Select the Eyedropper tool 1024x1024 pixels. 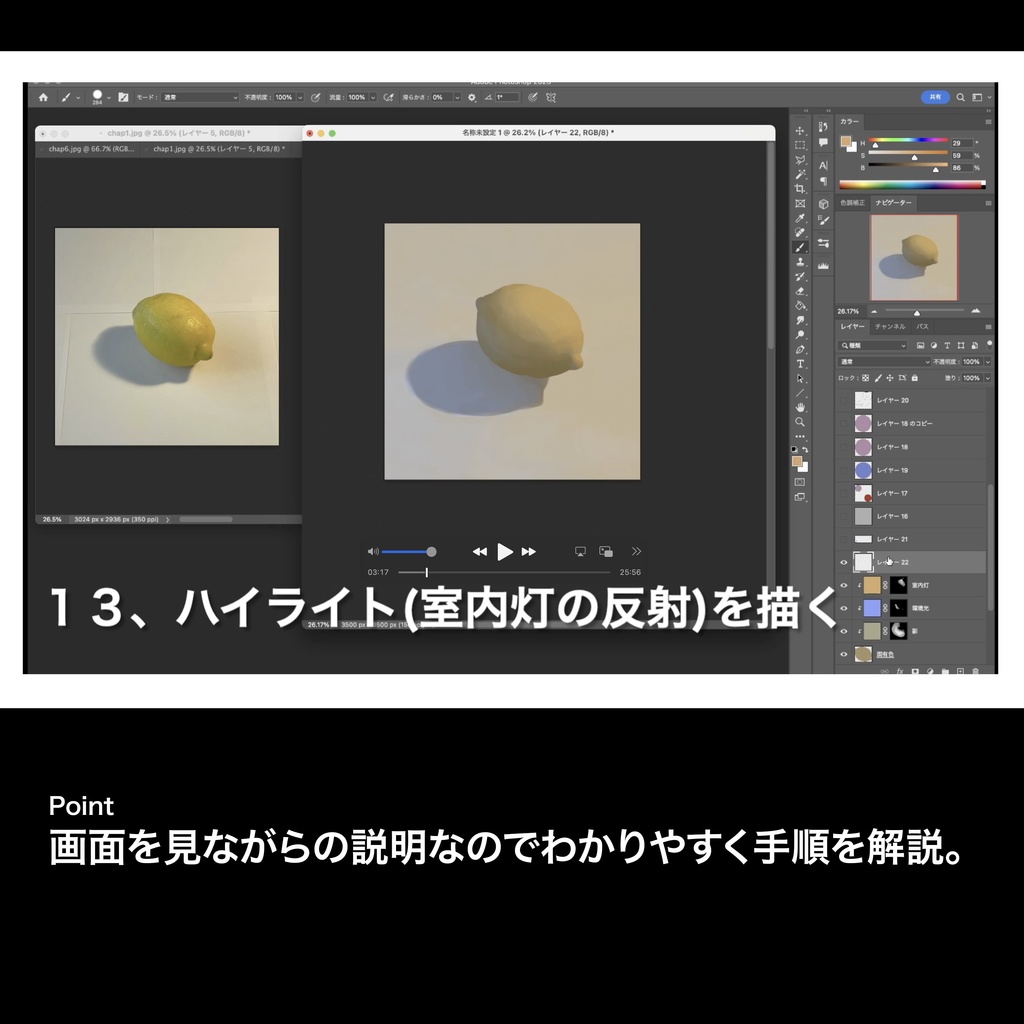[x=801, y=218]
